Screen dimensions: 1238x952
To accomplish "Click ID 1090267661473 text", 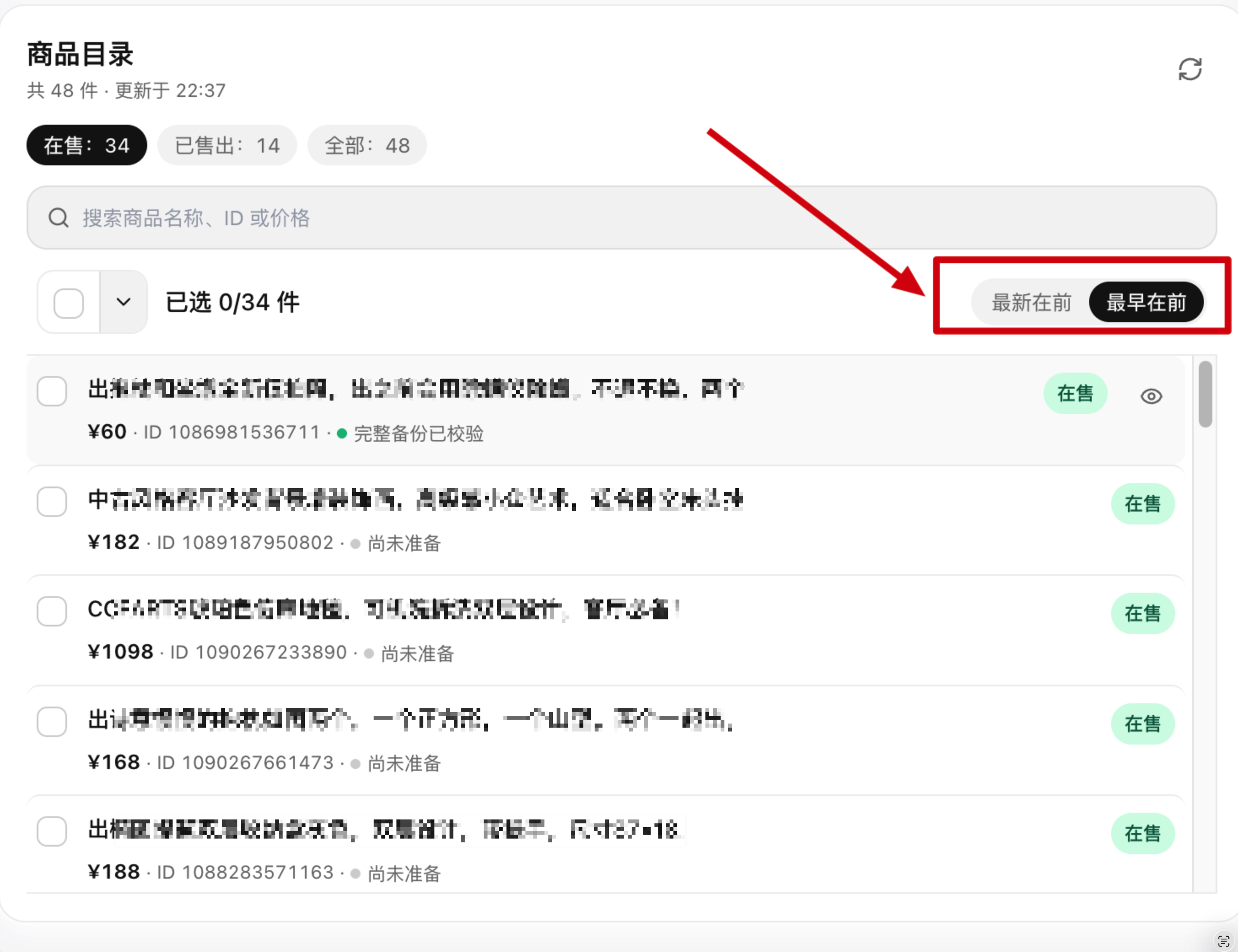I will [245, 763].
